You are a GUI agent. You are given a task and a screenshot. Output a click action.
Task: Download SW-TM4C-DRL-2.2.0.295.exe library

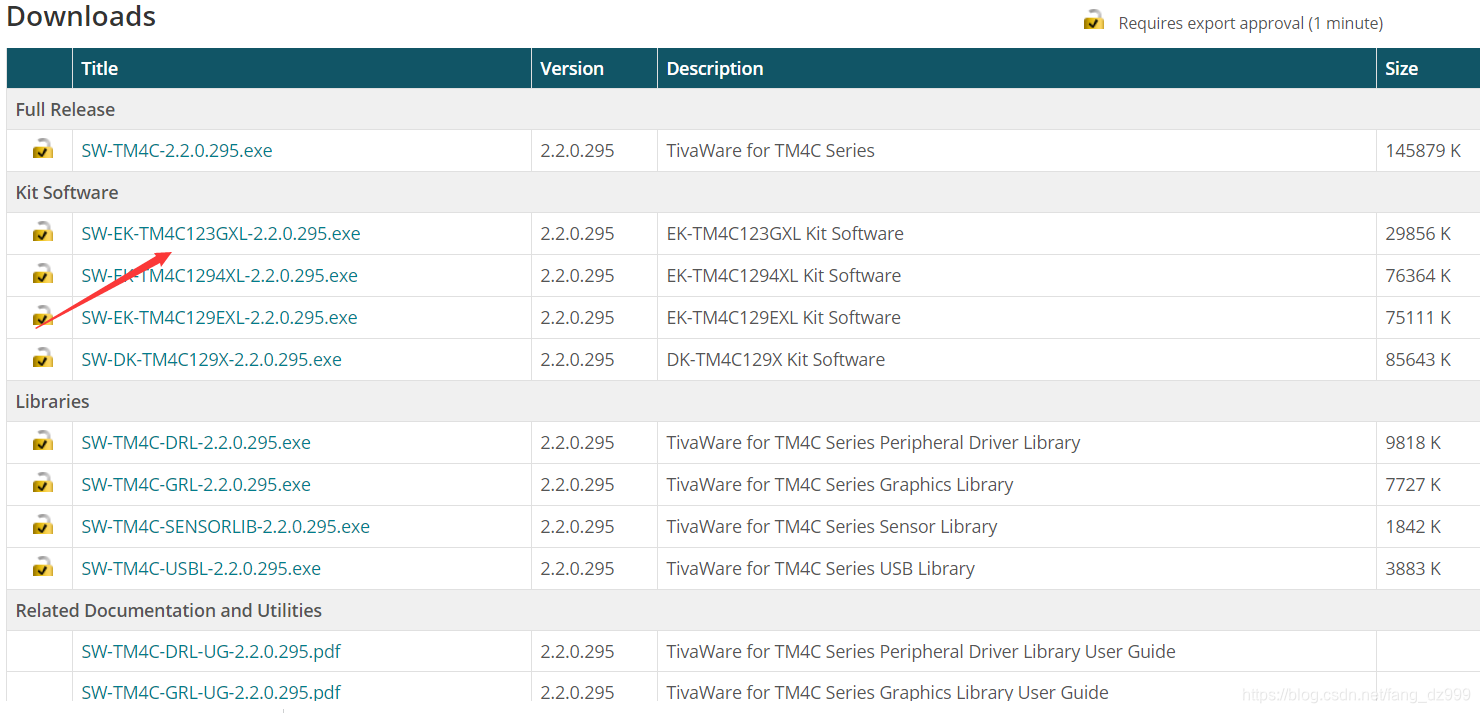tap(196, 443)
